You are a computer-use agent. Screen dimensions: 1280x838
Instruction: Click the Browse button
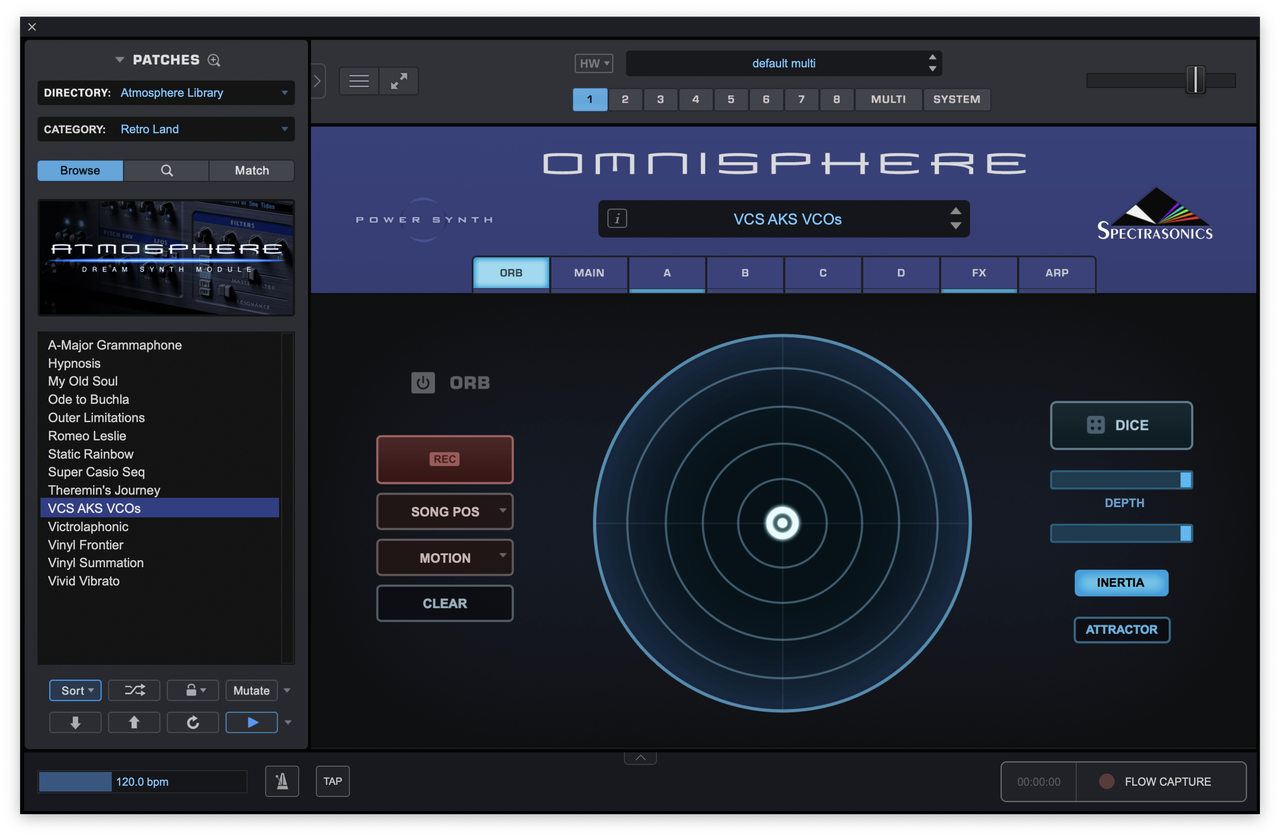(x=80, y=170)
